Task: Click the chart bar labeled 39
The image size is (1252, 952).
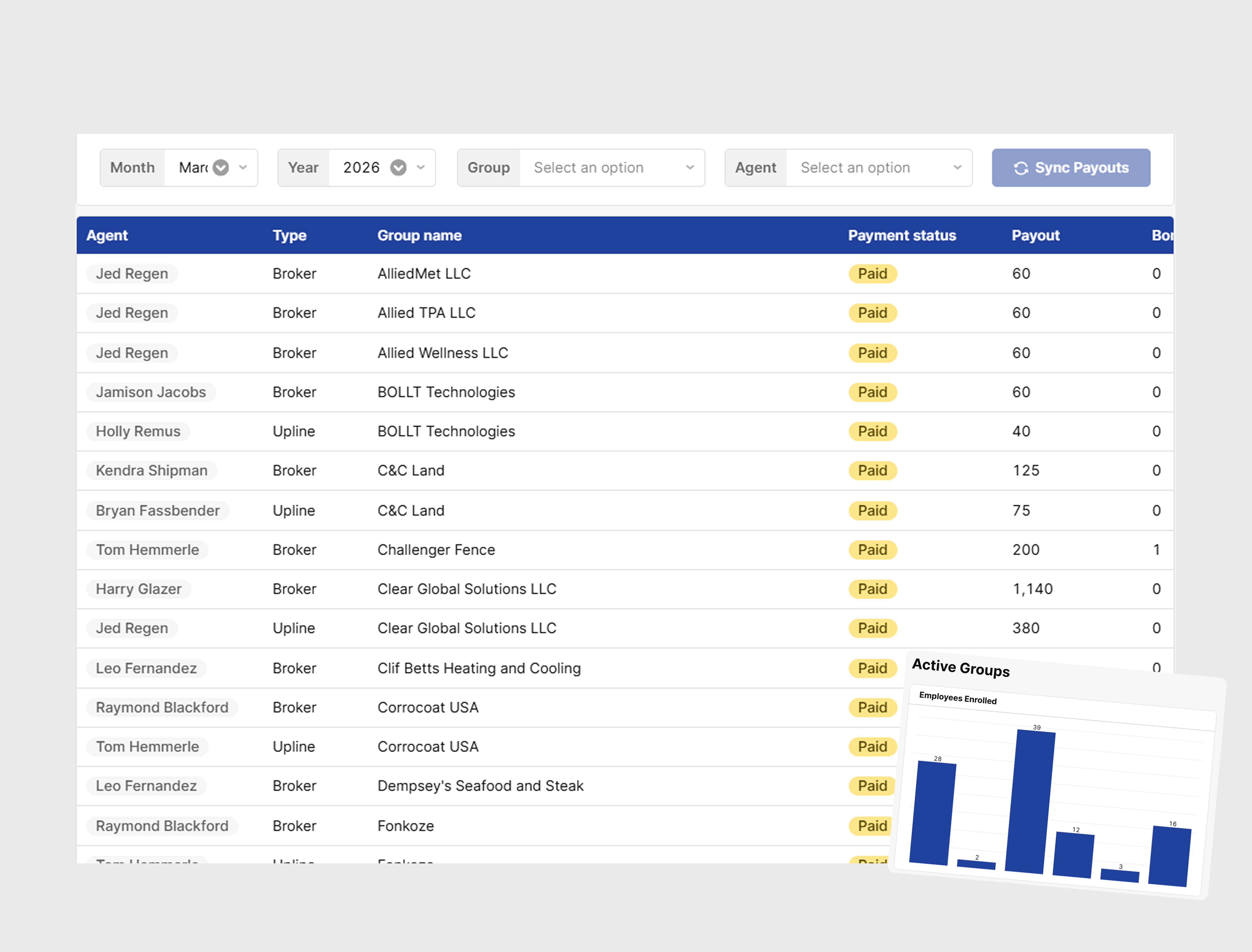Action: coord(1030,802)
